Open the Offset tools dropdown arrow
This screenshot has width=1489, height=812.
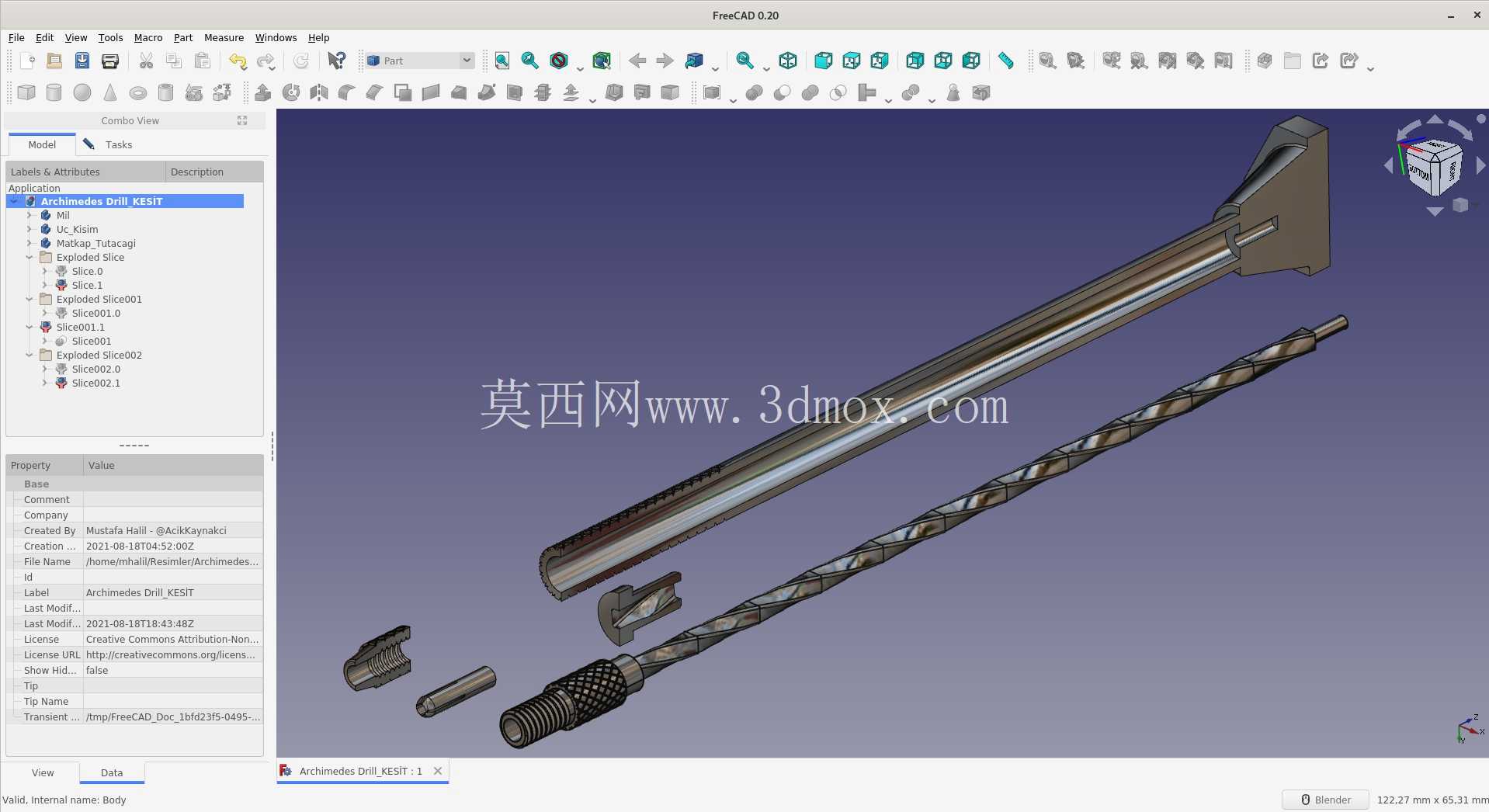592,100
